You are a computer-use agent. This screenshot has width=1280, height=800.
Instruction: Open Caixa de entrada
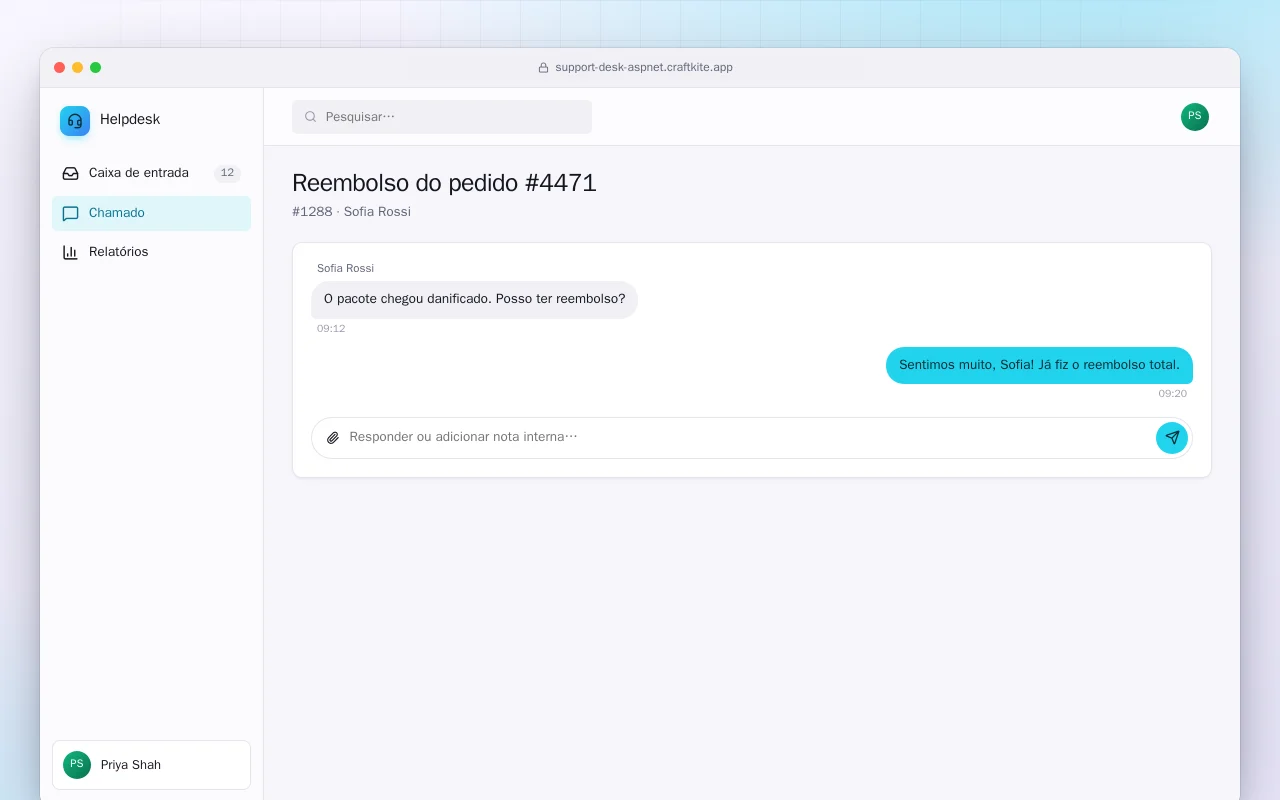coord(151,173)
